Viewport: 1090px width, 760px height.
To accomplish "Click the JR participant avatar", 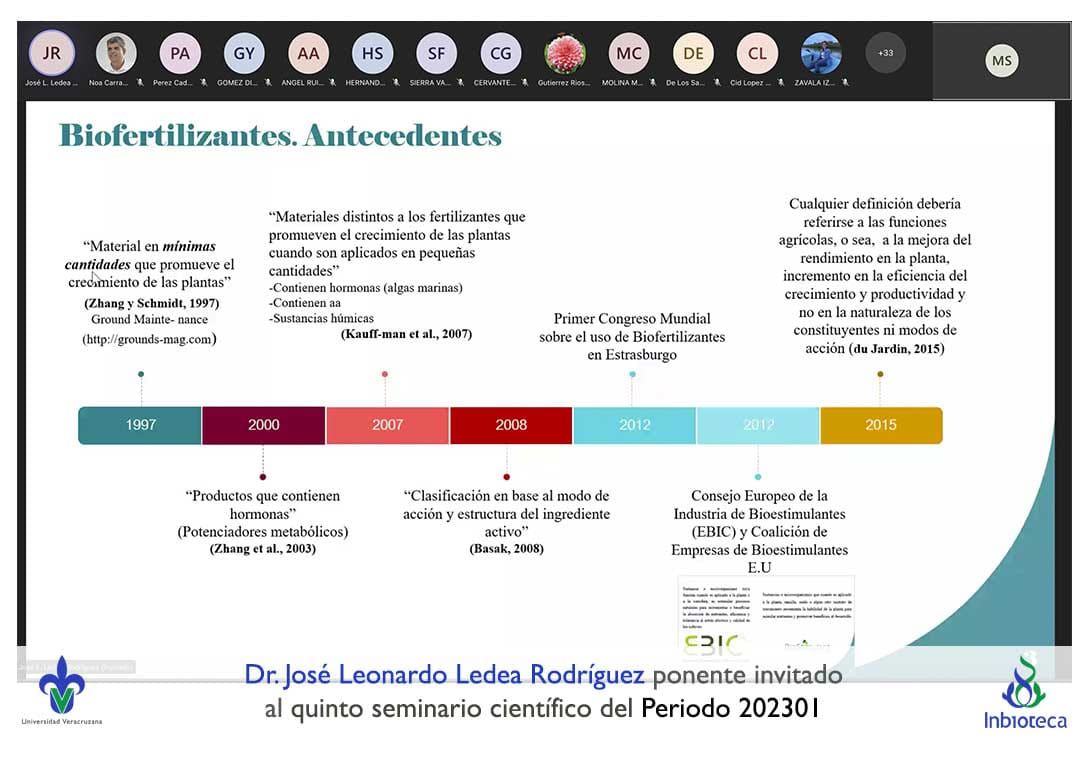I will point(51,53).
